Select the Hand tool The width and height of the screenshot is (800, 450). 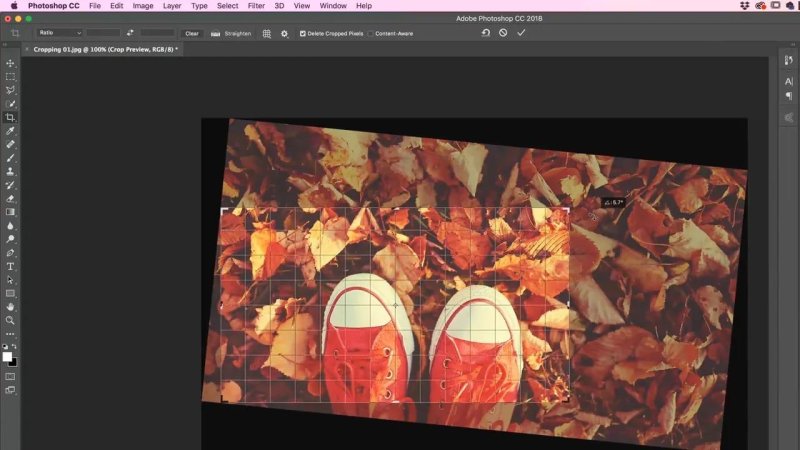click(x=10, y=307)
